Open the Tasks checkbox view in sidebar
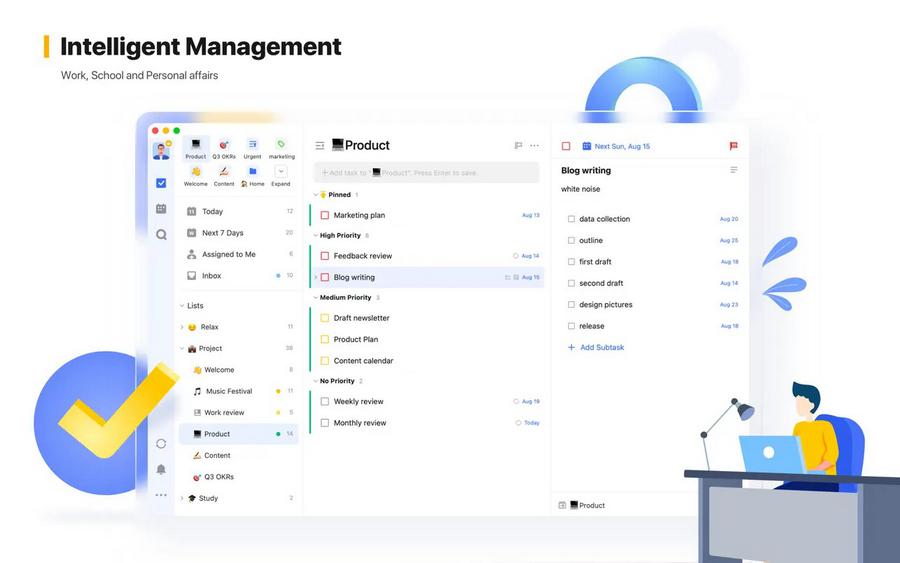Screen dimensions: 900x563 click(x=161, y=183)
